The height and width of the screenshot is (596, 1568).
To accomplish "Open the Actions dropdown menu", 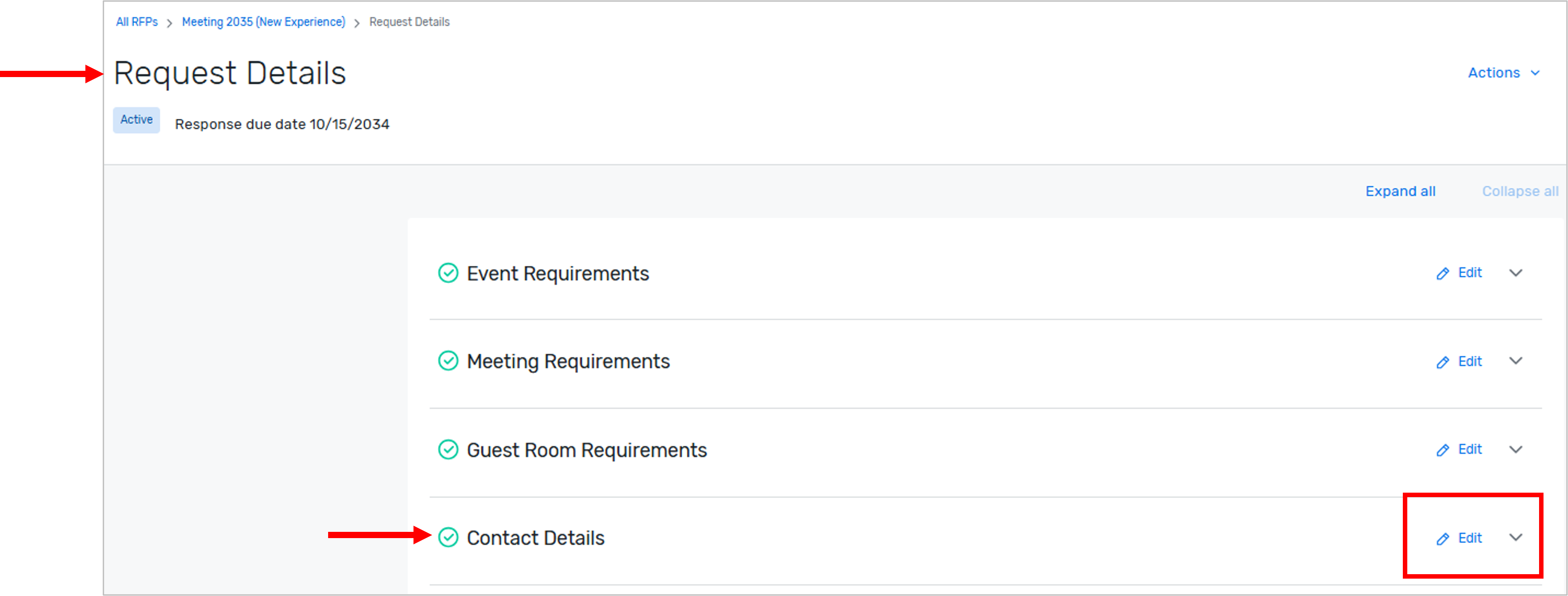I will (x=1504, y=73).
